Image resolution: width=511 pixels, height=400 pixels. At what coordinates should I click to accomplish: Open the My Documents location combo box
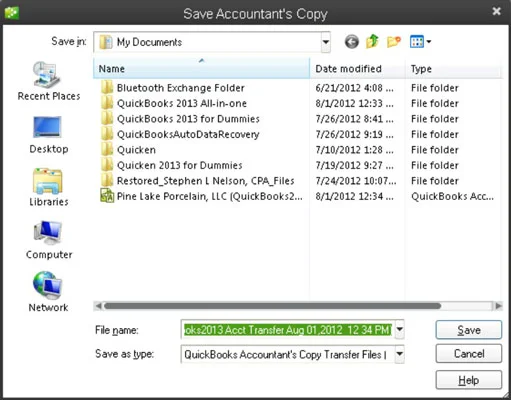click(x=212, y=42)
